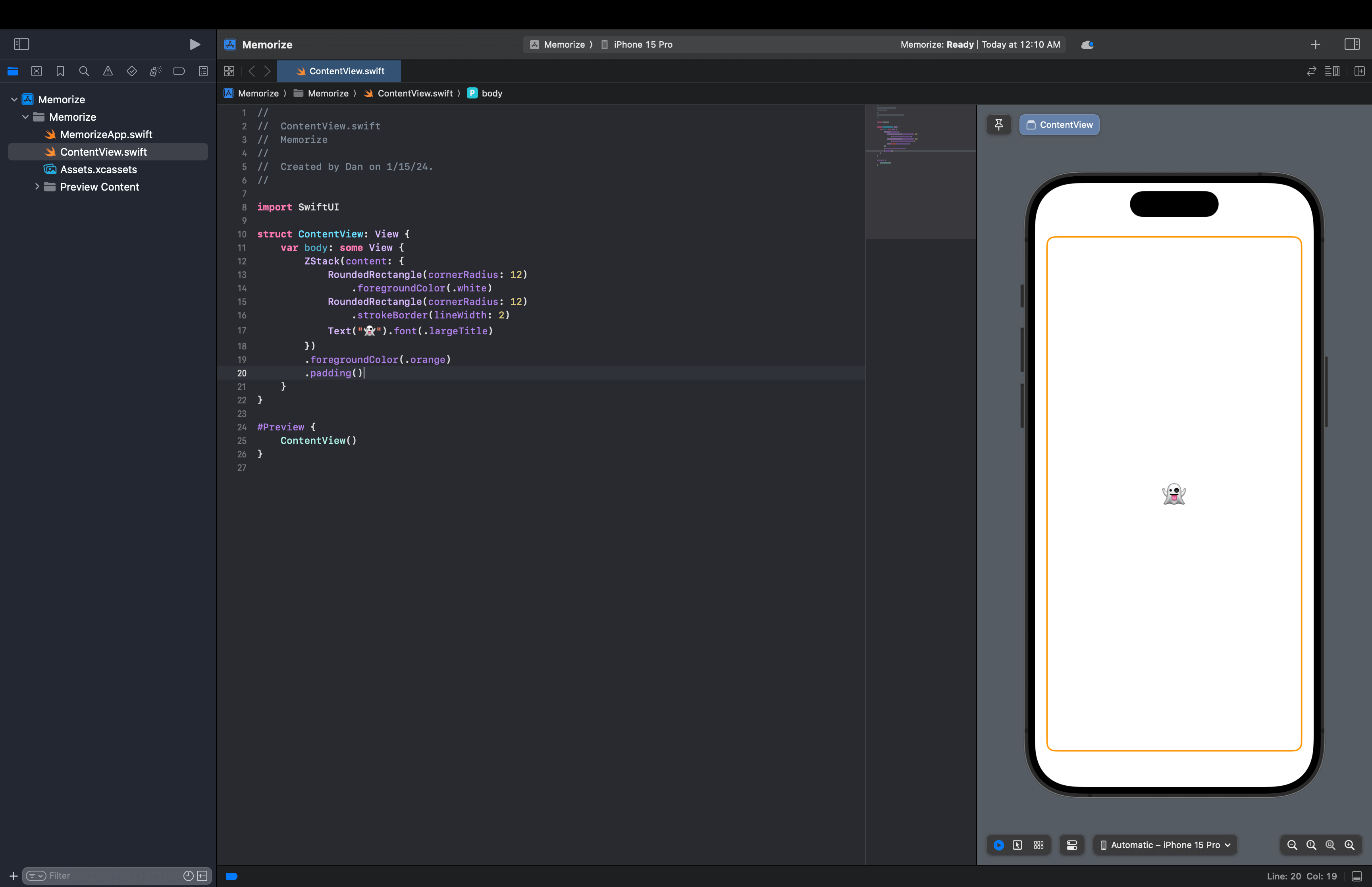Open the Issue navigator warning icon
Screen dimensions: 1372x887
coord(108,71)
